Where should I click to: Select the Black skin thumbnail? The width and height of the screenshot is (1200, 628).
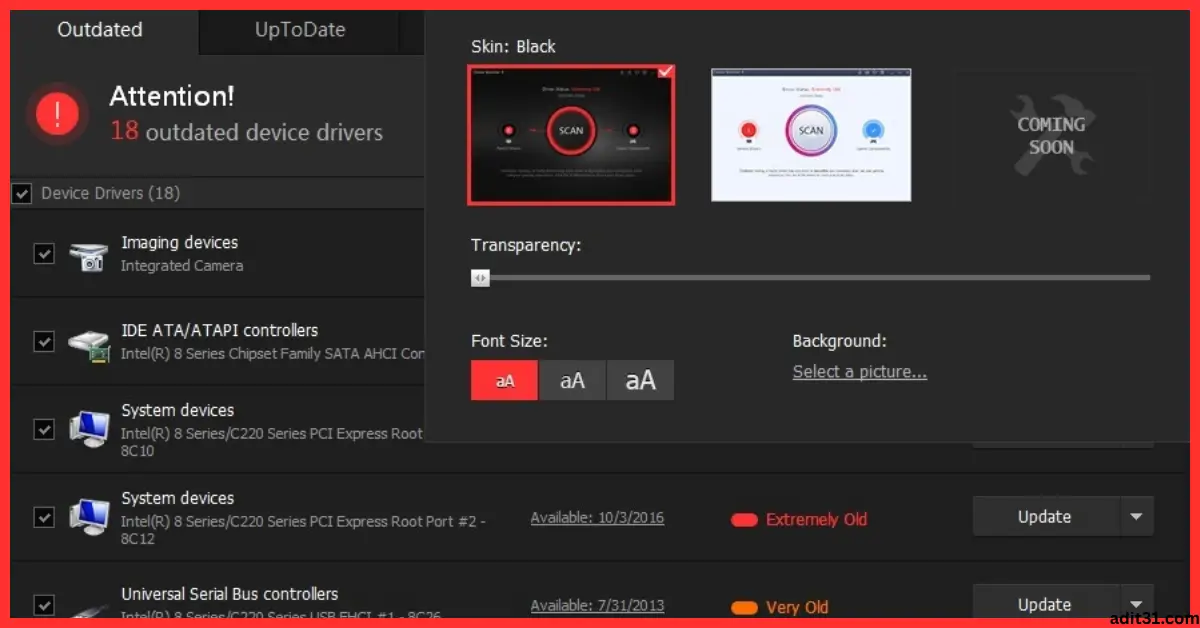(x=571, y=134)
